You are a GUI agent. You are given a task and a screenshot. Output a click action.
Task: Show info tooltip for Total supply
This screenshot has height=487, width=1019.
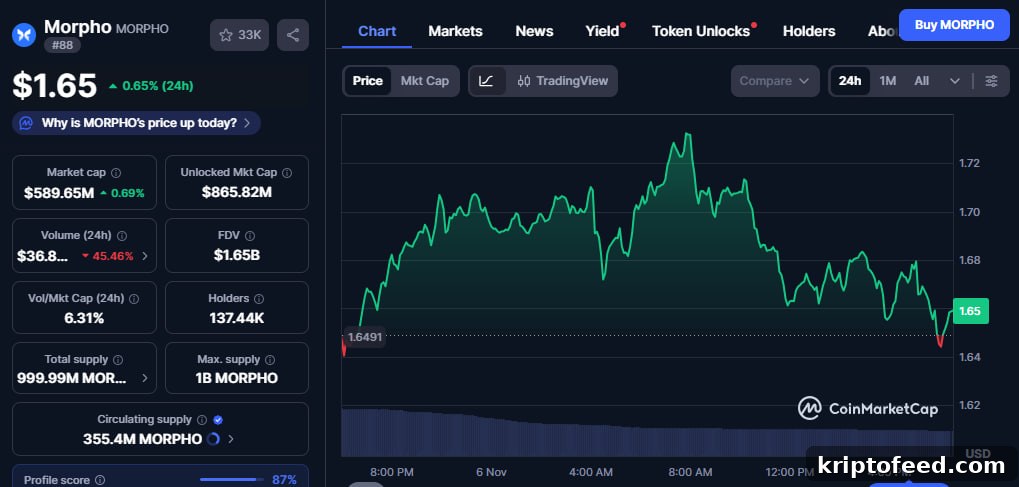118,360
